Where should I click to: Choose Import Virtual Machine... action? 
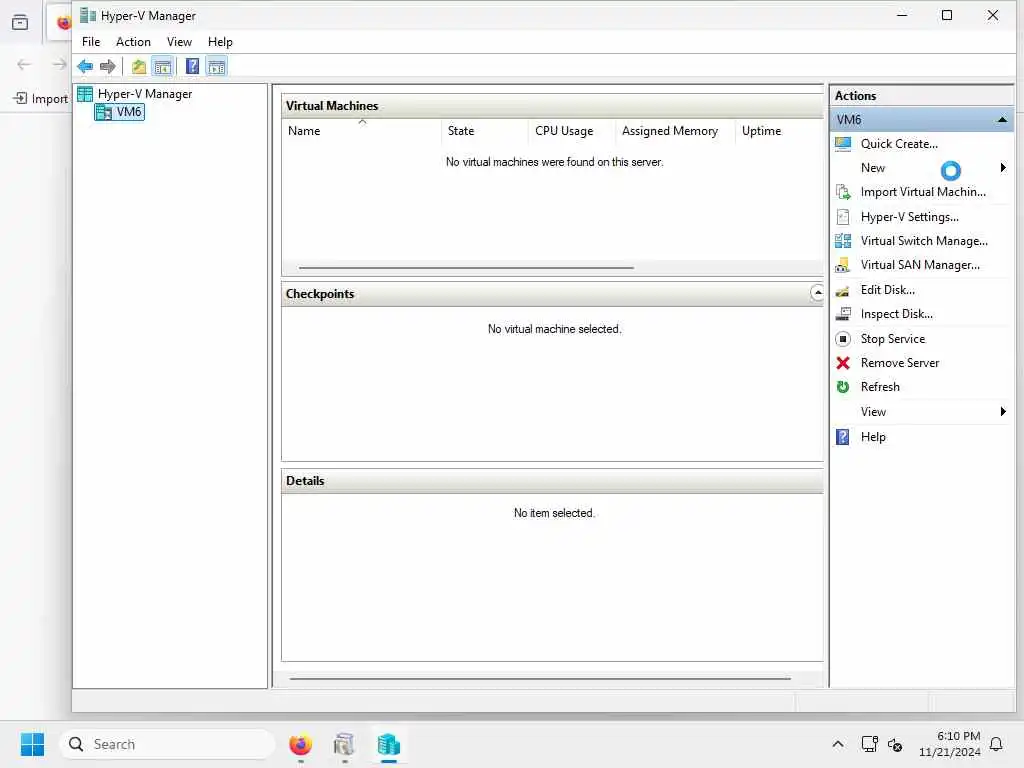(x=923, y=192)
